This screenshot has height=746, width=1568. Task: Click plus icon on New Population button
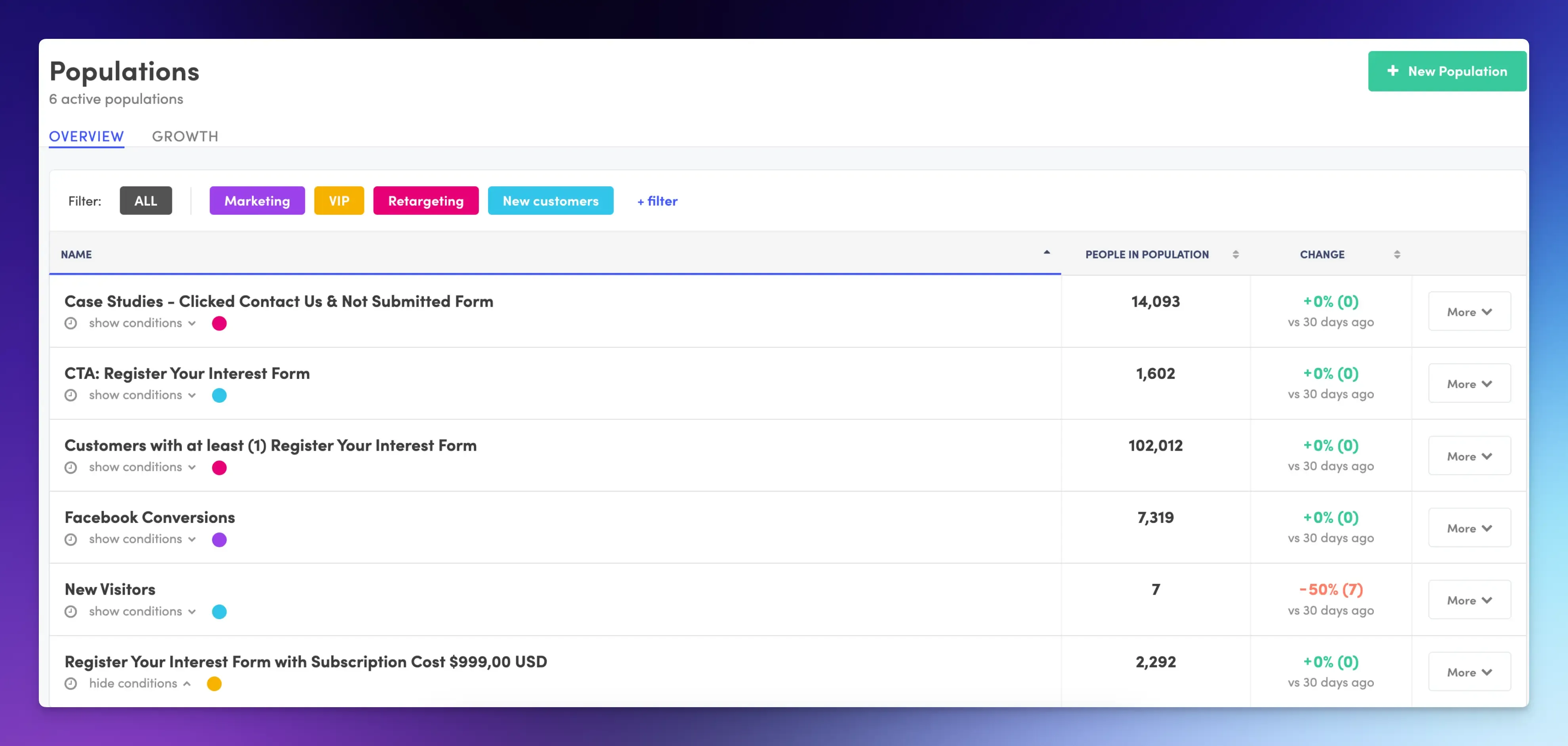coord(1392,71)
